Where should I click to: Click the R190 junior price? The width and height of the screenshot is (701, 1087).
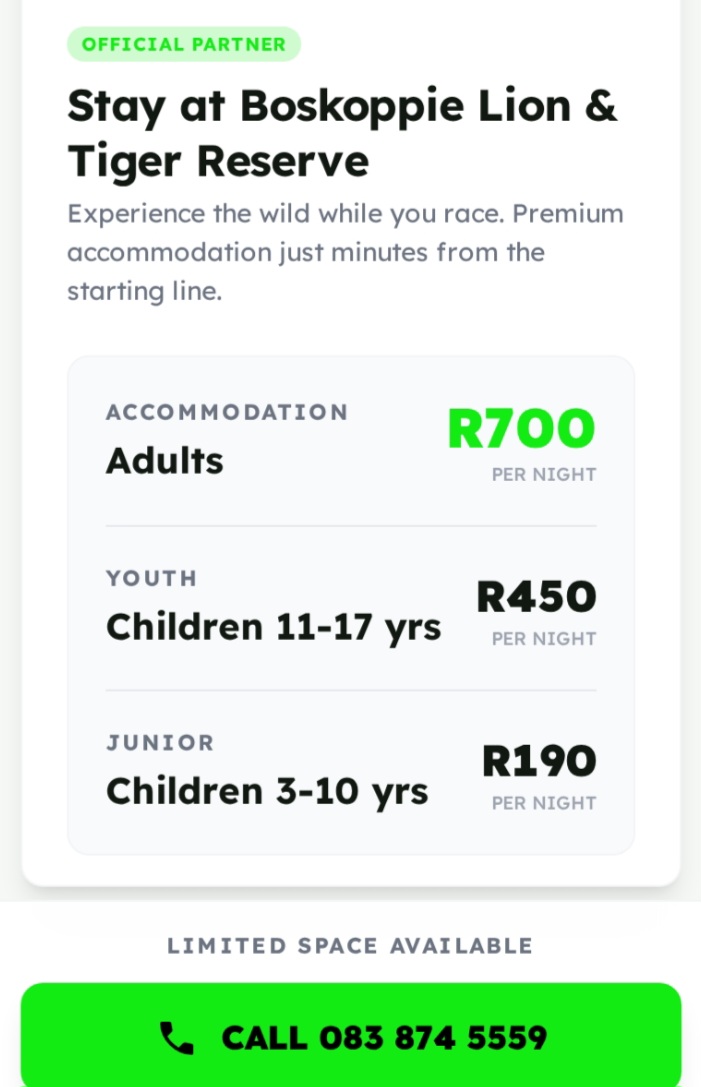point(539,761)
